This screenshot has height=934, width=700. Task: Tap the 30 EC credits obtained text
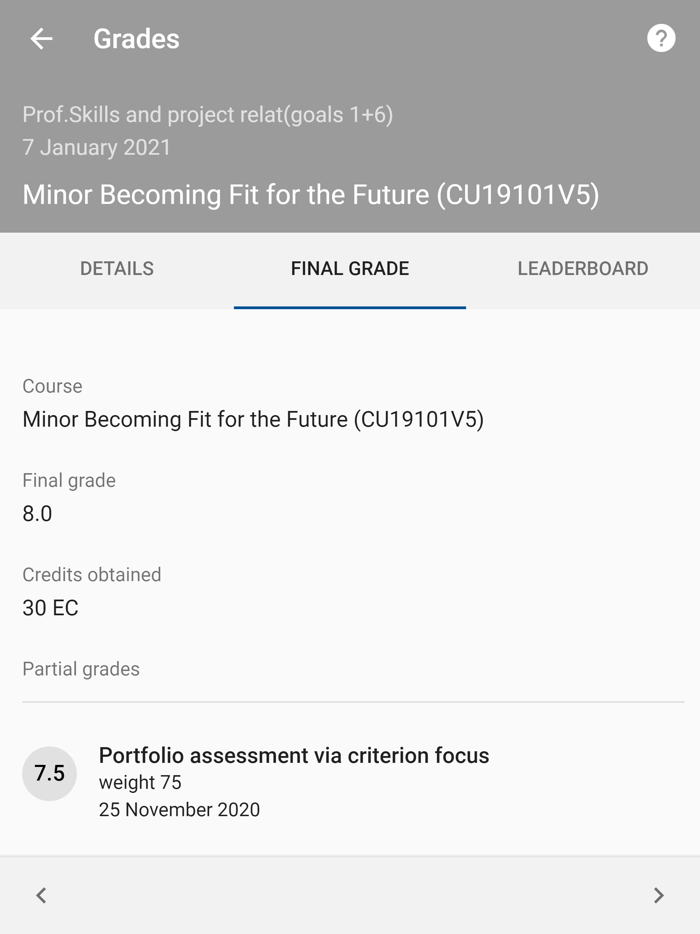point(50,608)
